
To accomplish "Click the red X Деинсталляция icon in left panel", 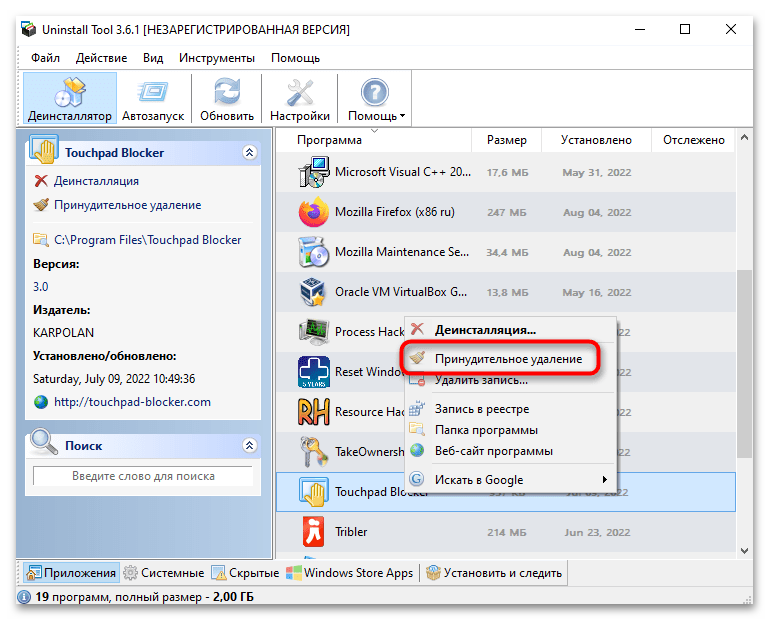I will [41, 181].
